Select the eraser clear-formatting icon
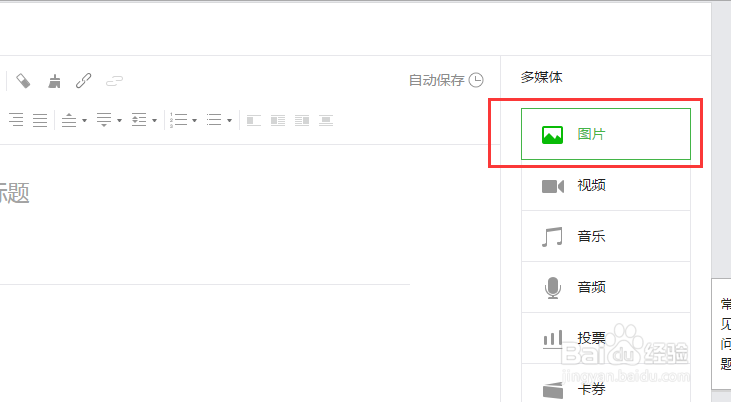This screenshot has height=402, width=731. pyautogui.click(x=23, y=81)
